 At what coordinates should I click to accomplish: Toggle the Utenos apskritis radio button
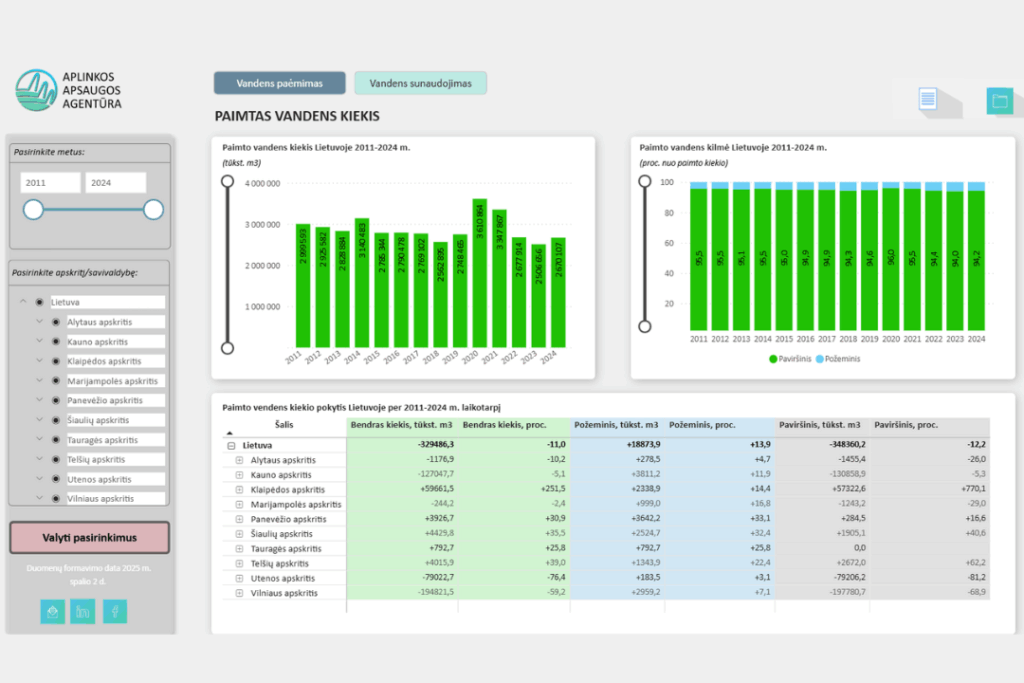55,479
